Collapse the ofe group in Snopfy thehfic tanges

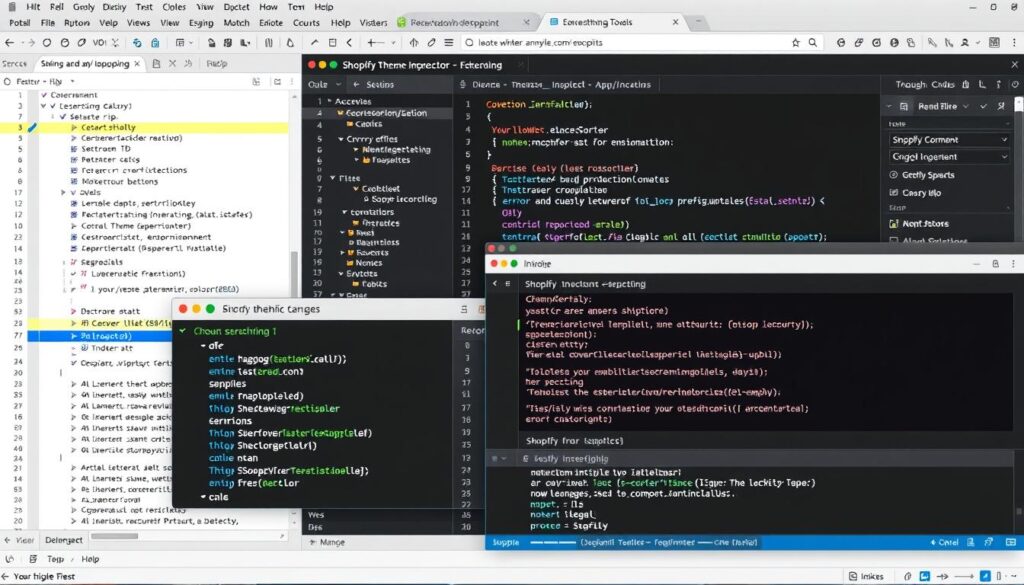click(x=203, y=345)
